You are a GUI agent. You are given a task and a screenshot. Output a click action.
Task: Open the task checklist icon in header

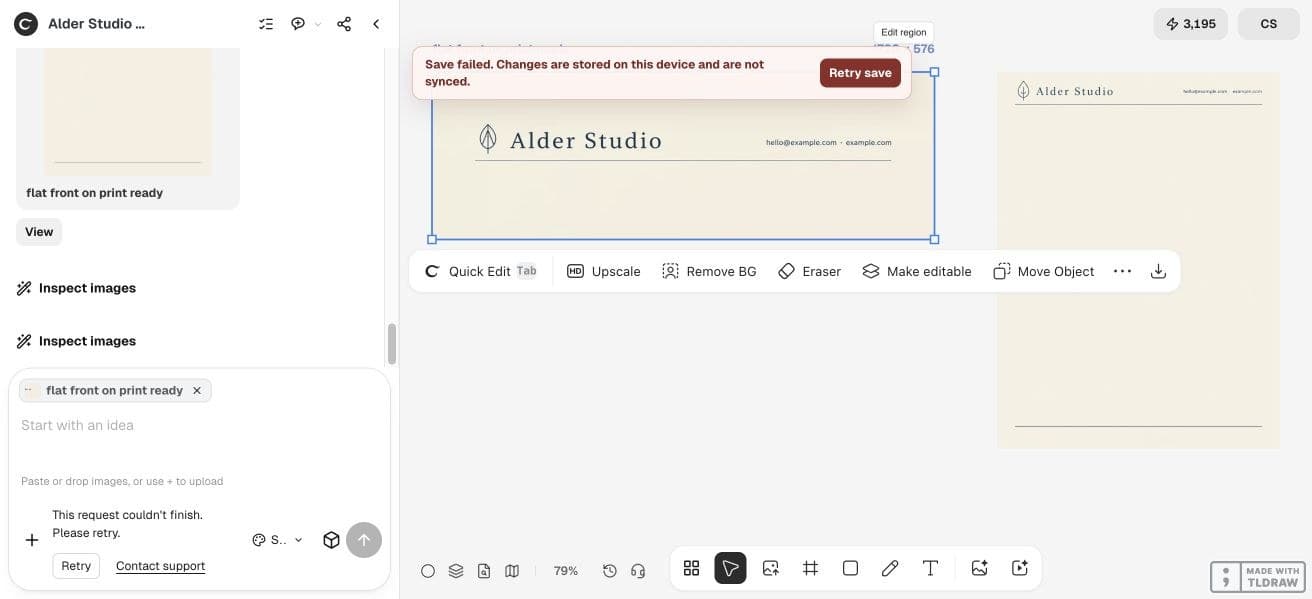click(266, 24)
